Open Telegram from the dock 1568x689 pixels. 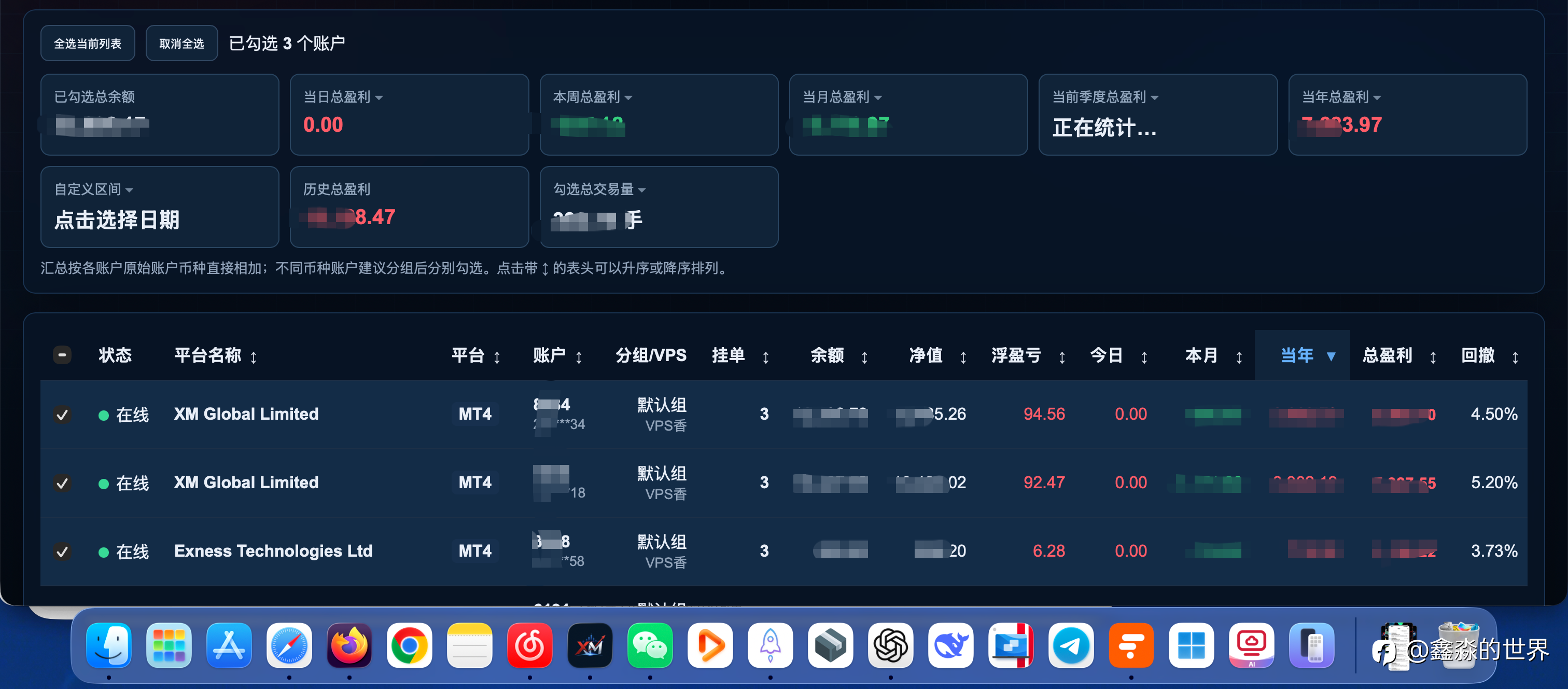pos(1071,645)
